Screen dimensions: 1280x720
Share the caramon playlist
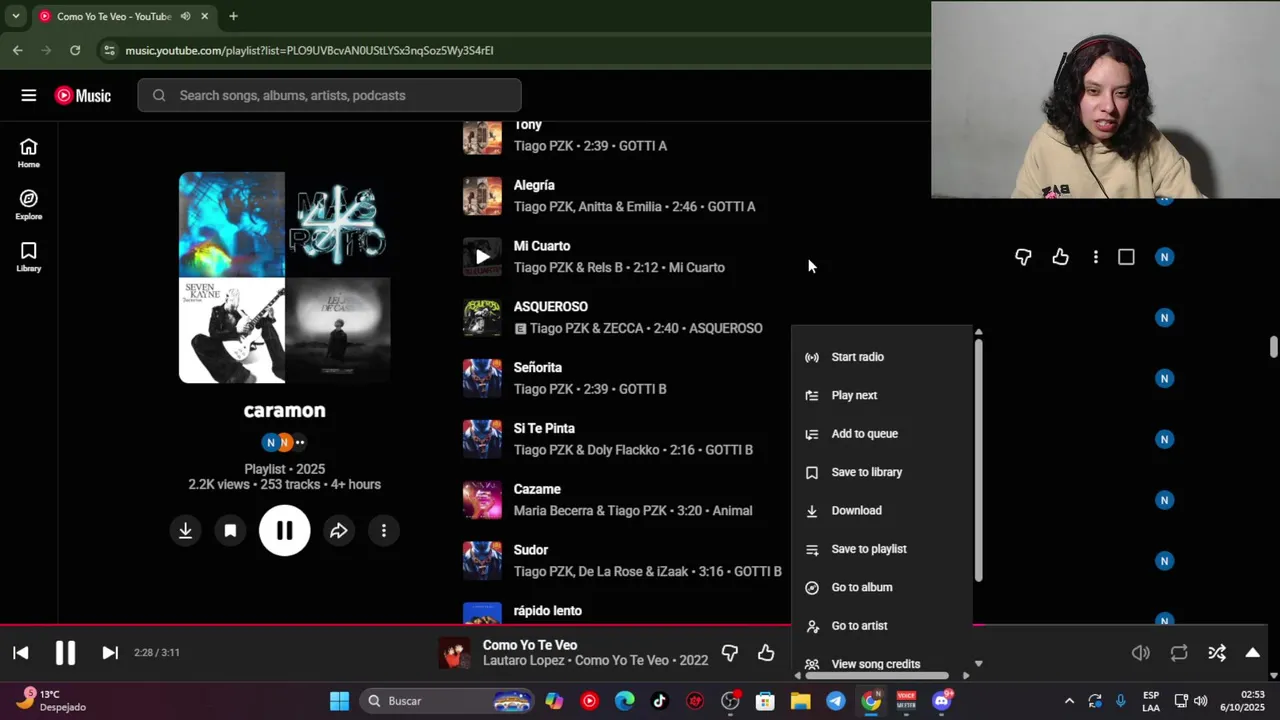tap(339, 531)
